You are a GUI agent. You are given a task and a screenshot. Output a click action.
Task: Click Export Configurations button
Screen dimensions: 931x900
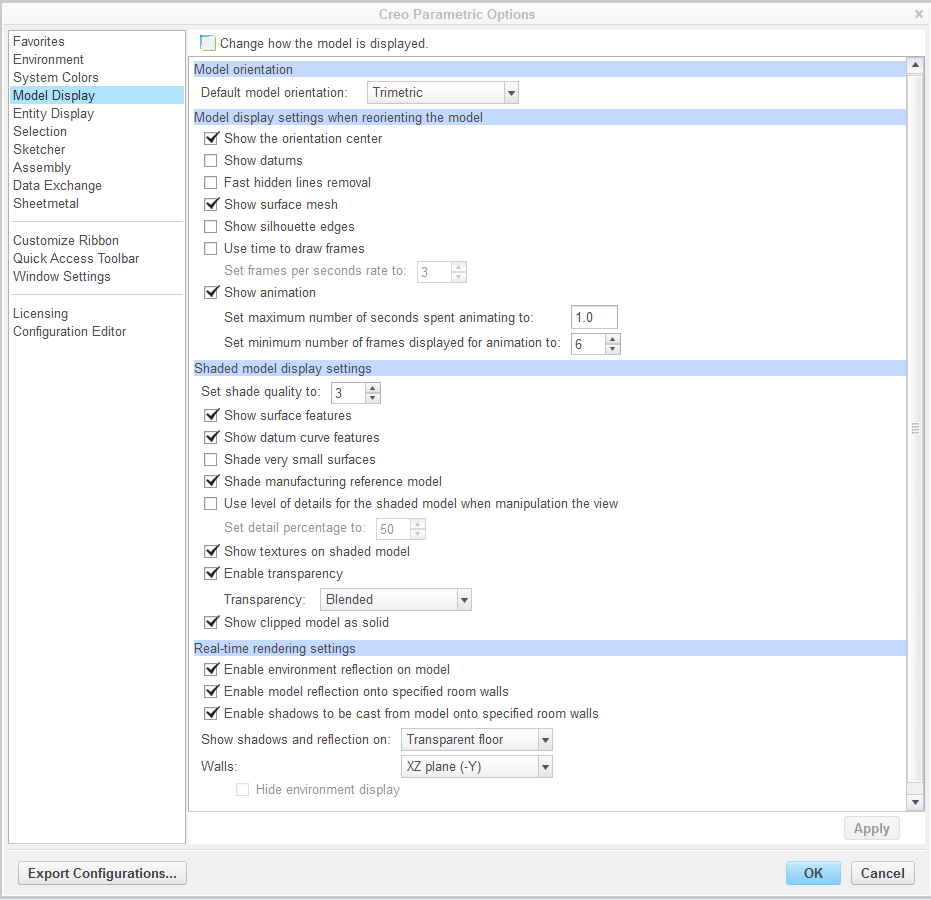[x=102, y=873]
